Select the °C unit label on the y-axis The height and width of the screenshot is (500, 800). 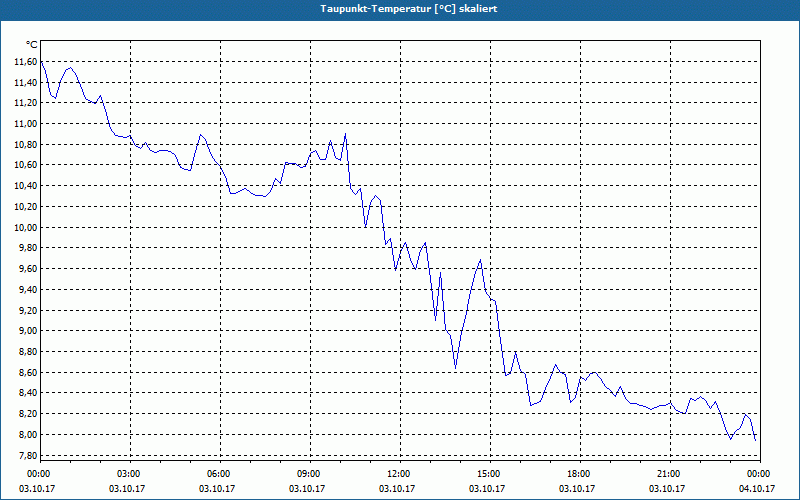point(32,45)
